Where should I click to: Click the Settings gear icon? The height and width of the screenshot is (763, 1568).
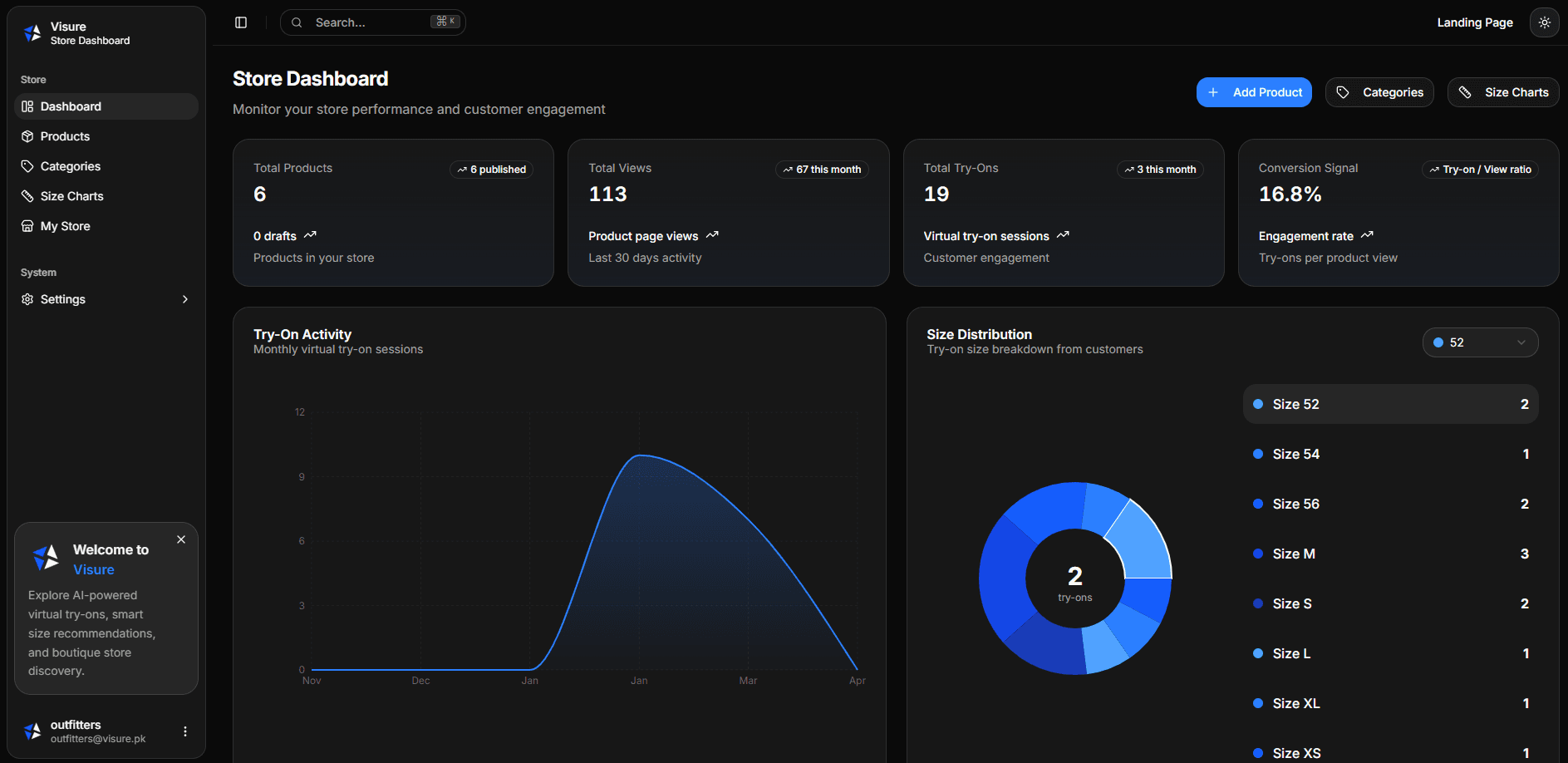[27, 299]
